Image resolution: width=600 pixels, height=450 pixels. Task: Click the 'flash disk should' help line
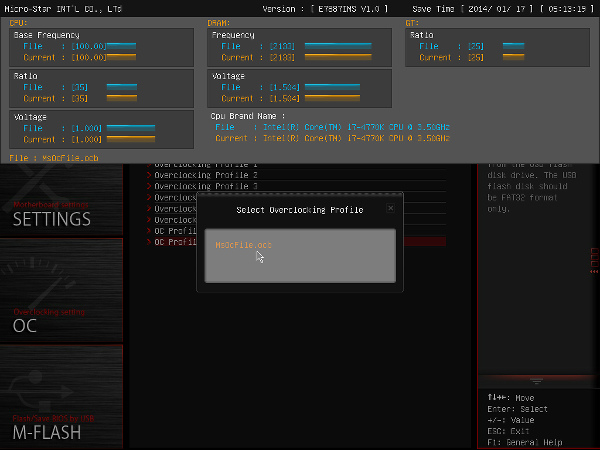527,186
